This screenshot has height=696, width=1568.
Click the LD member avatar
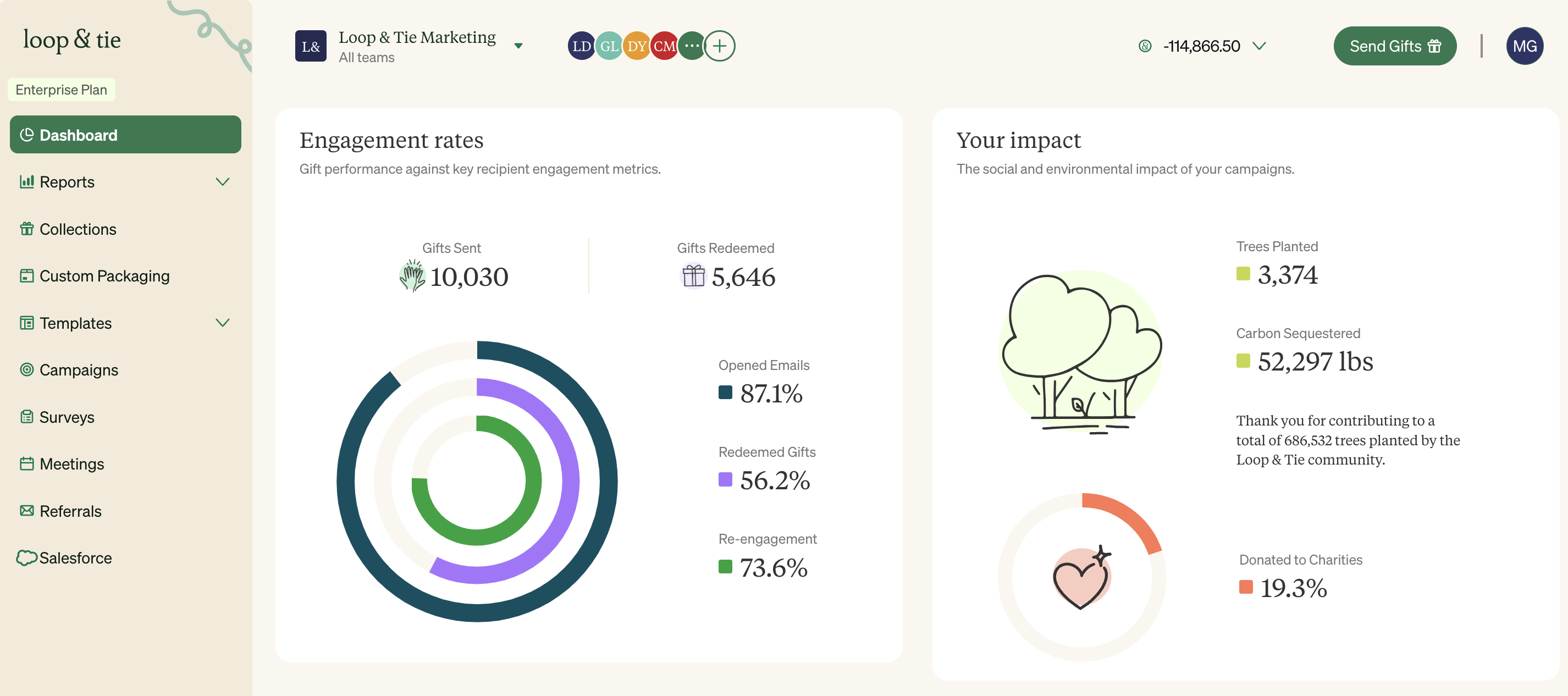click(x=581, y=46)
